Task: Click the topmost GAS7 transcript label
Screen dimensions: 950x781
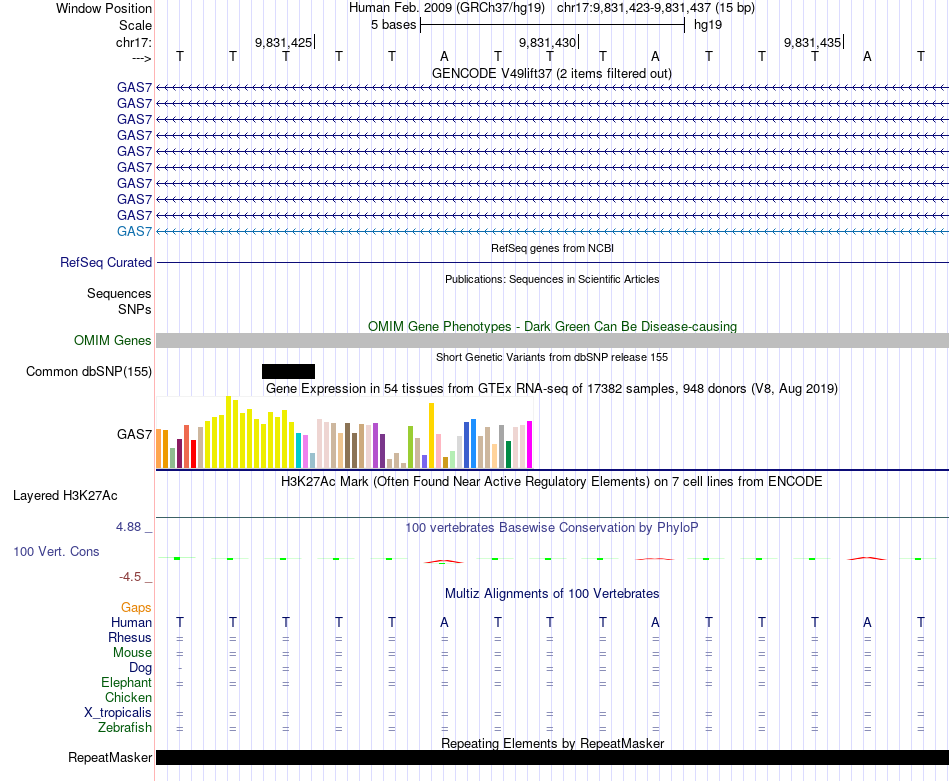Action: [135, 87]
